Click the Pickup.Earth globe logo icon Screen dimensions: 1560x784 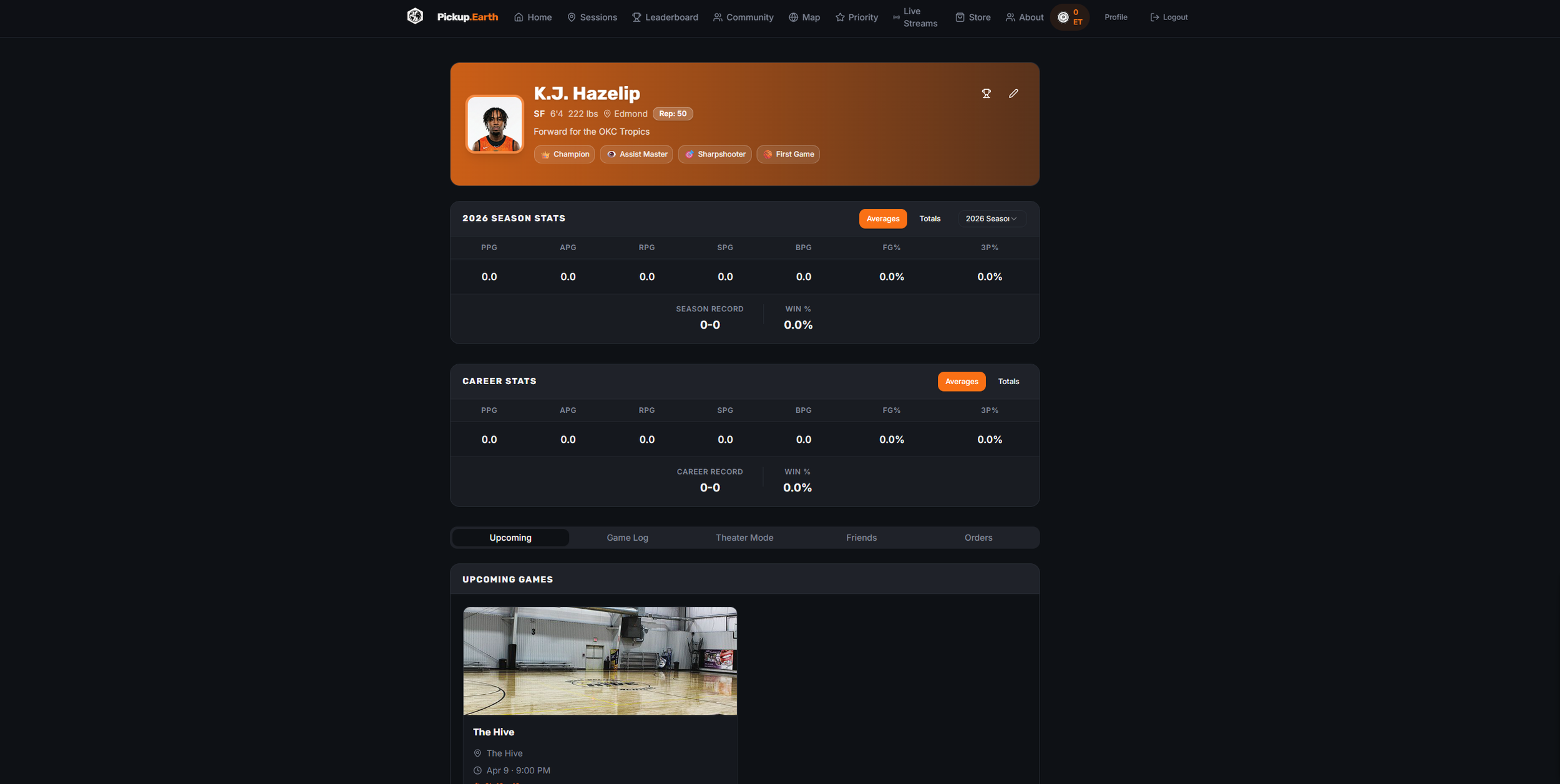pos(415,16)
